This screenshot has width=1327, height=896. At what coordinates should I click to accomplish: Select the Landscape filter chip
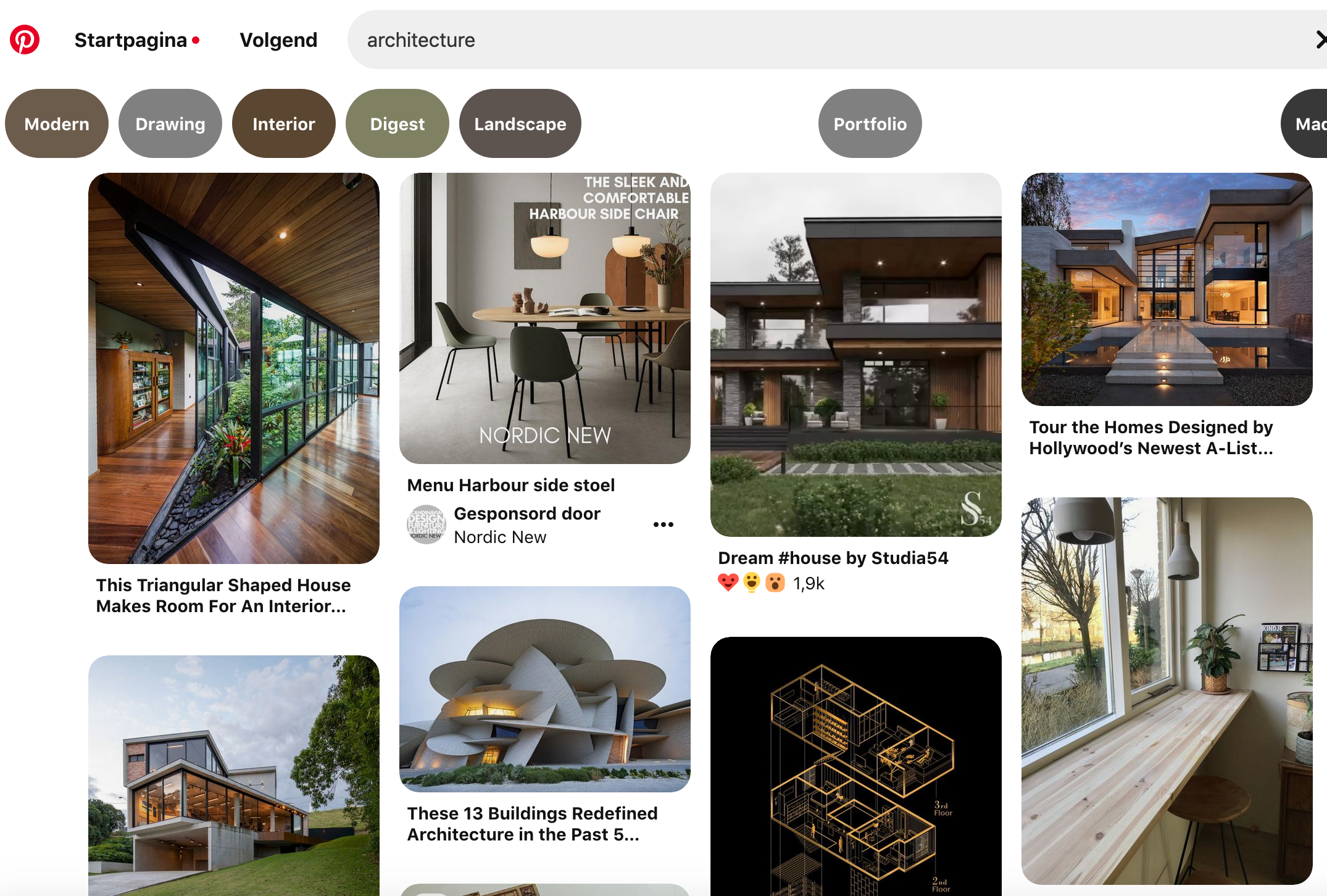point(520,123)
